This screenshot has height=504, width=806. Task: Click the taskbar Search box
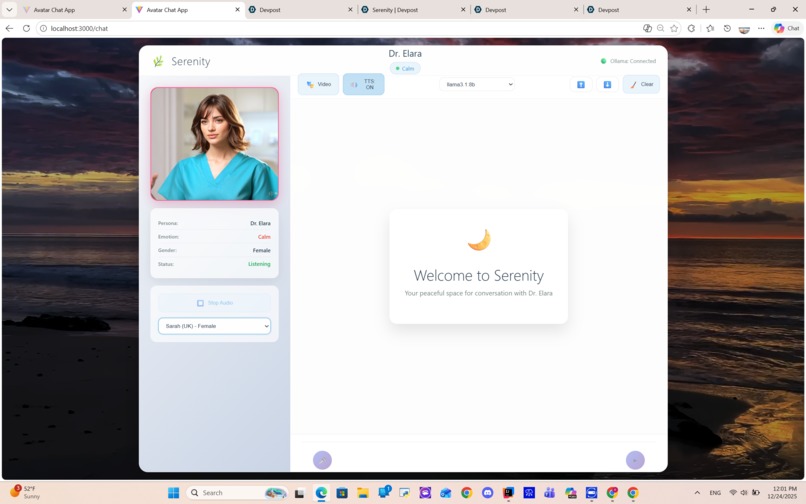click(237, 493)
